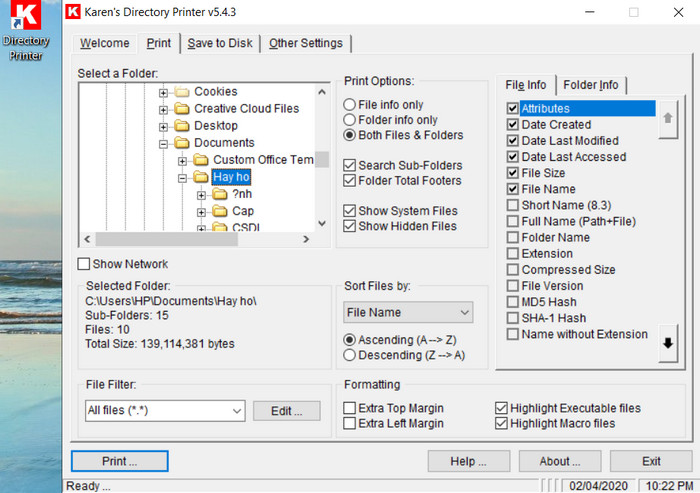
Task: Click the Cookies folder icon
Action: point(182,92)
